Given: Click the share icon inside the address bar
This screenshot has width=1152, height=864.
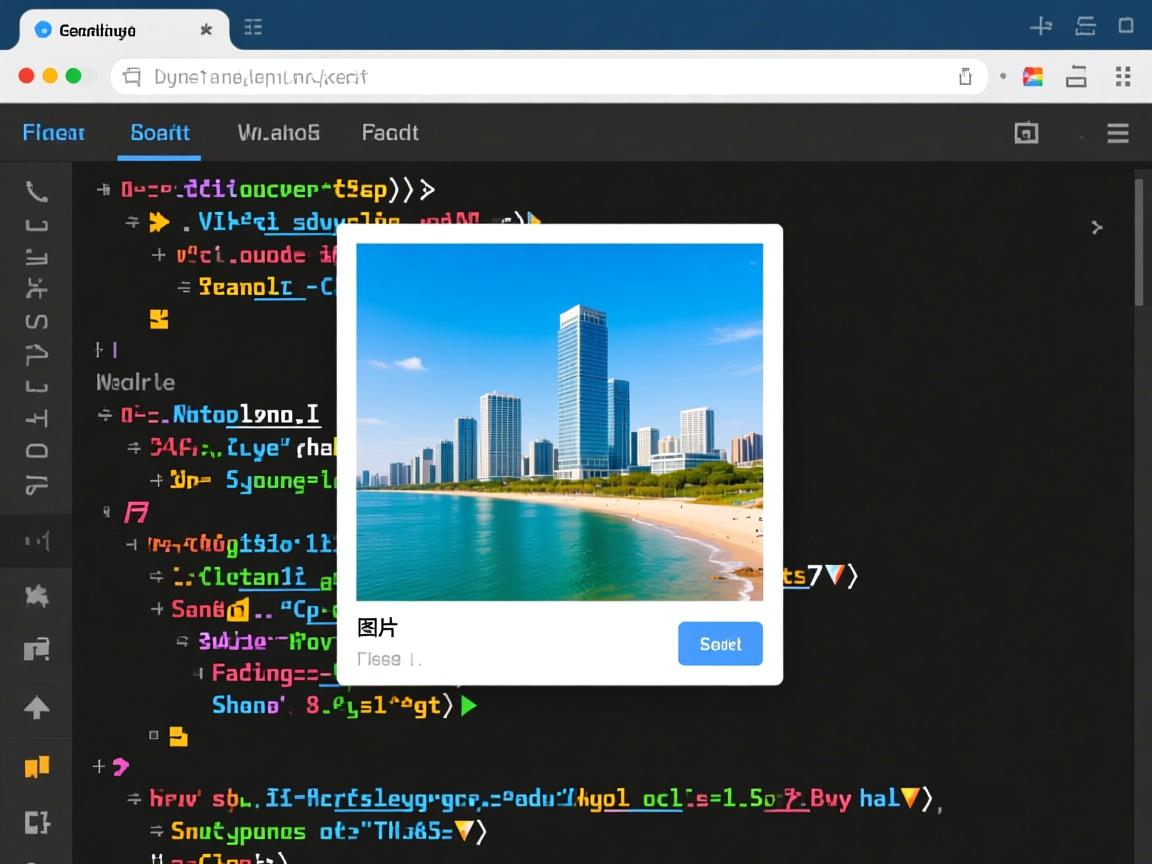Looking at the screenshot, I should (x=965, y=77).
